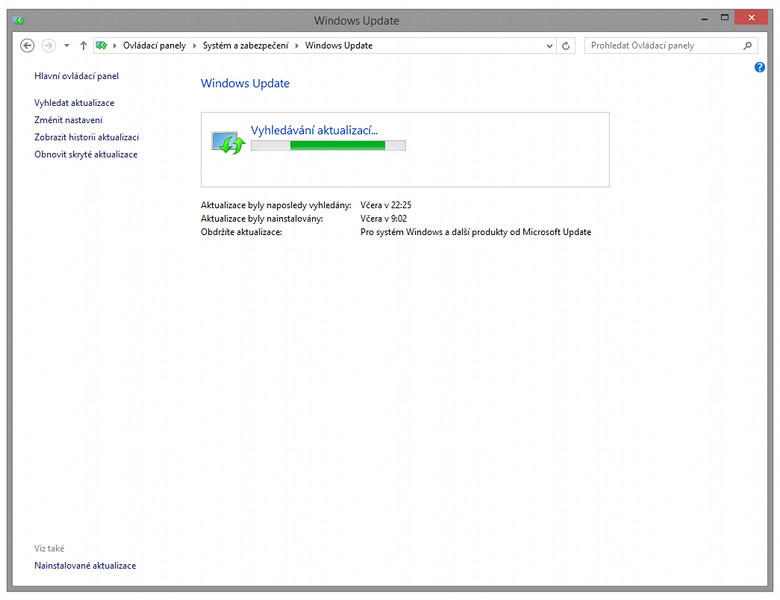Image resolution: width=780 pixels, height=600 pixels.
Task: Open the recent locations dropdown arrow
Action: click(x=66, y=46)
